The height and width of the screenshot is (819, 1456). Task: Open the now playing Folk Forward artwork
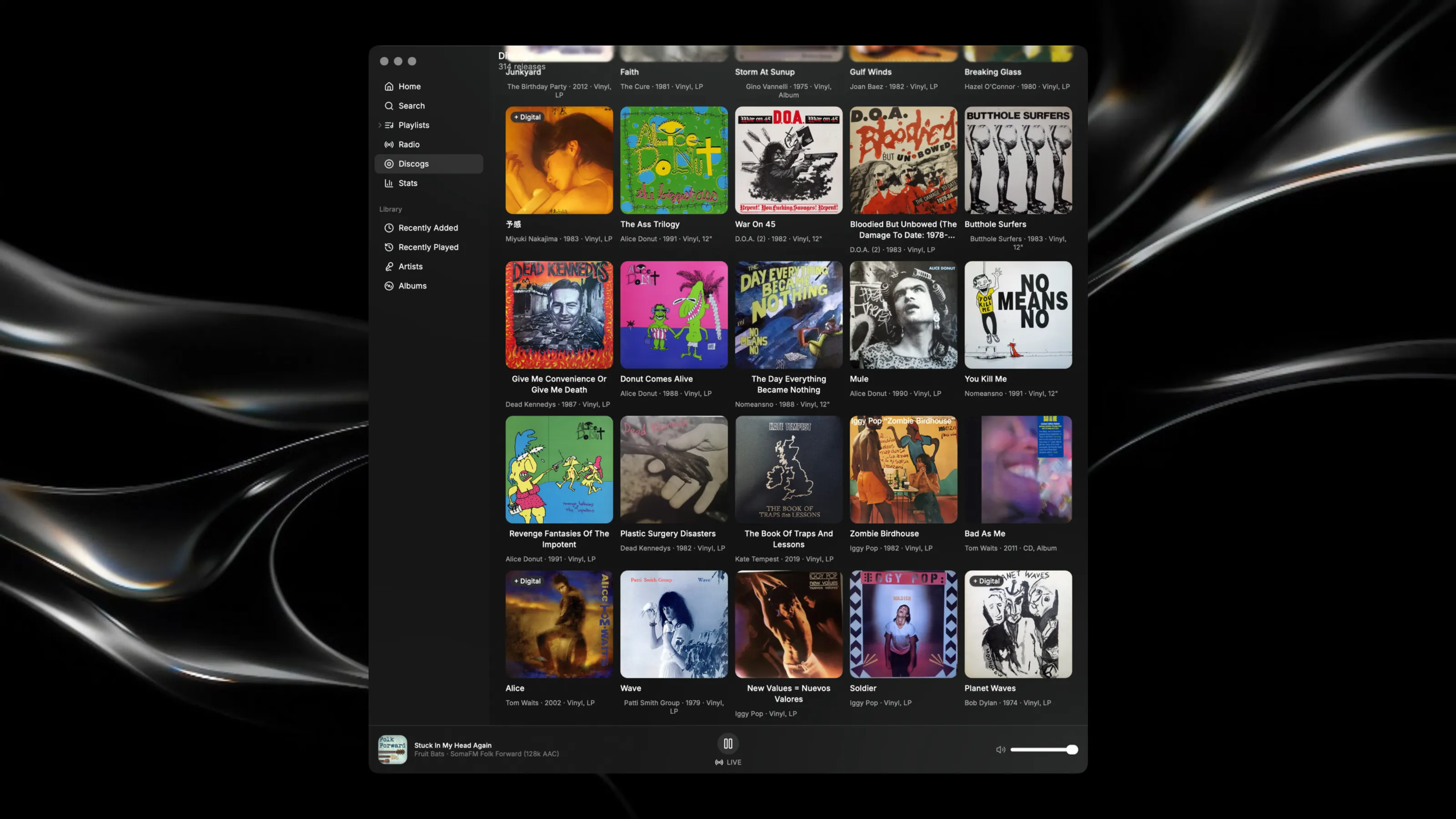(x=392, y=749)
